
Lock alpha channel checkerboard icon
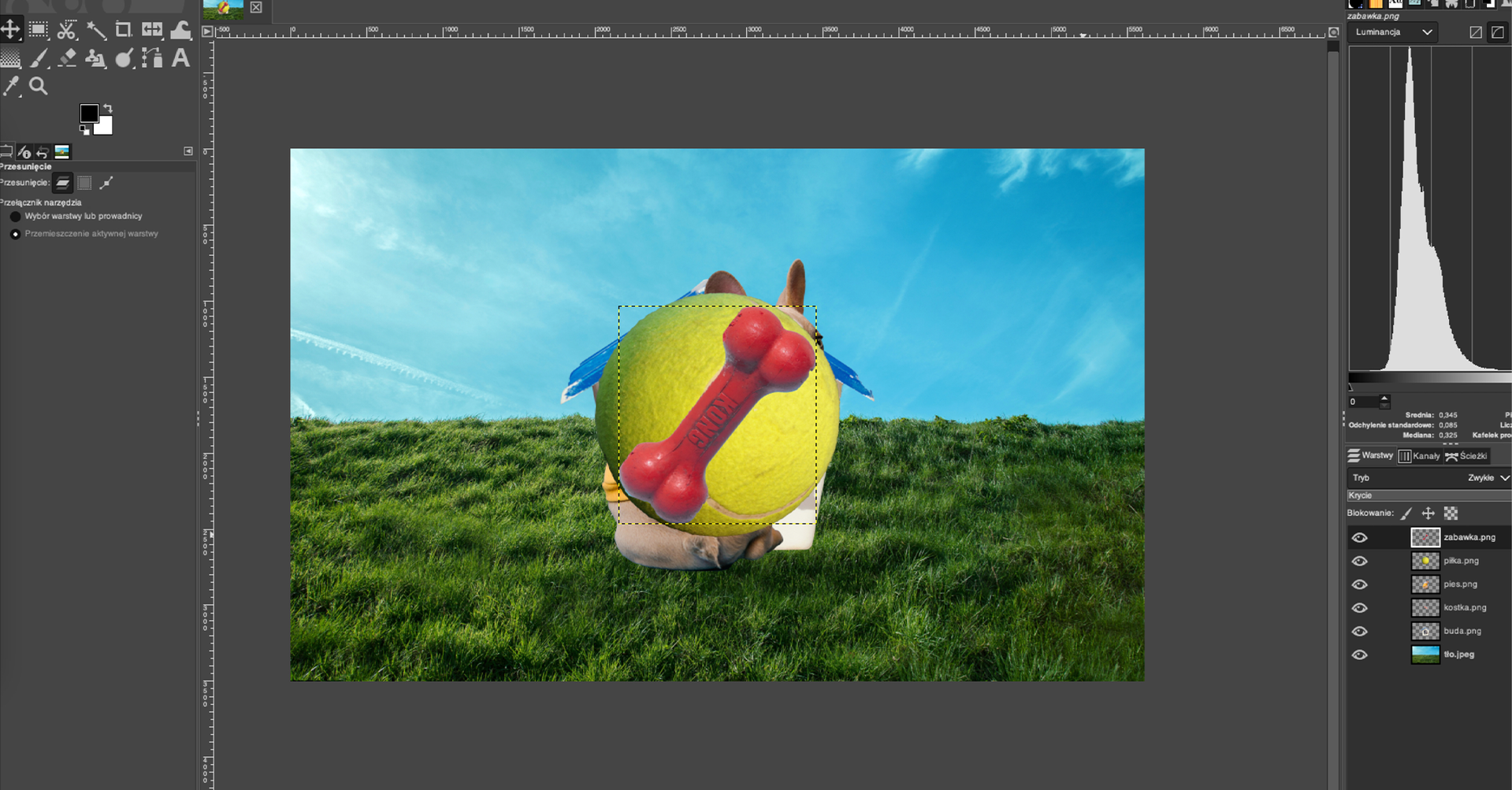click(x=1451, y=514)
